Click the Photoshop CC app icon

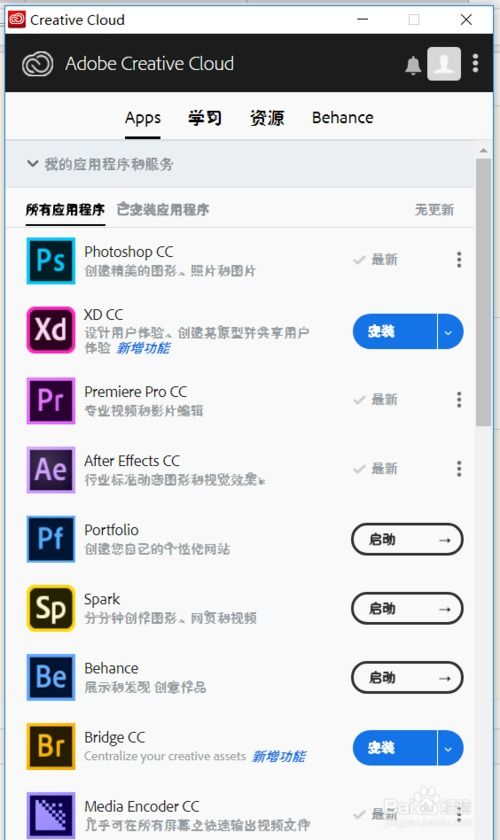(x=51, y=261)
